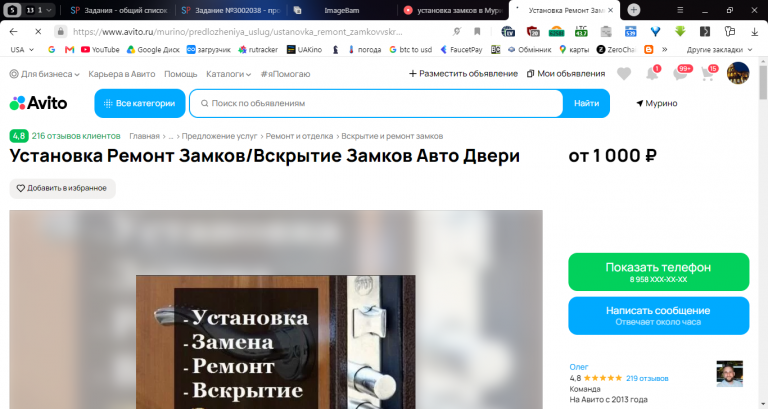768x409 pixels.
Task: Open the browser downloads arrow icon
Action: tap(754, 31)
